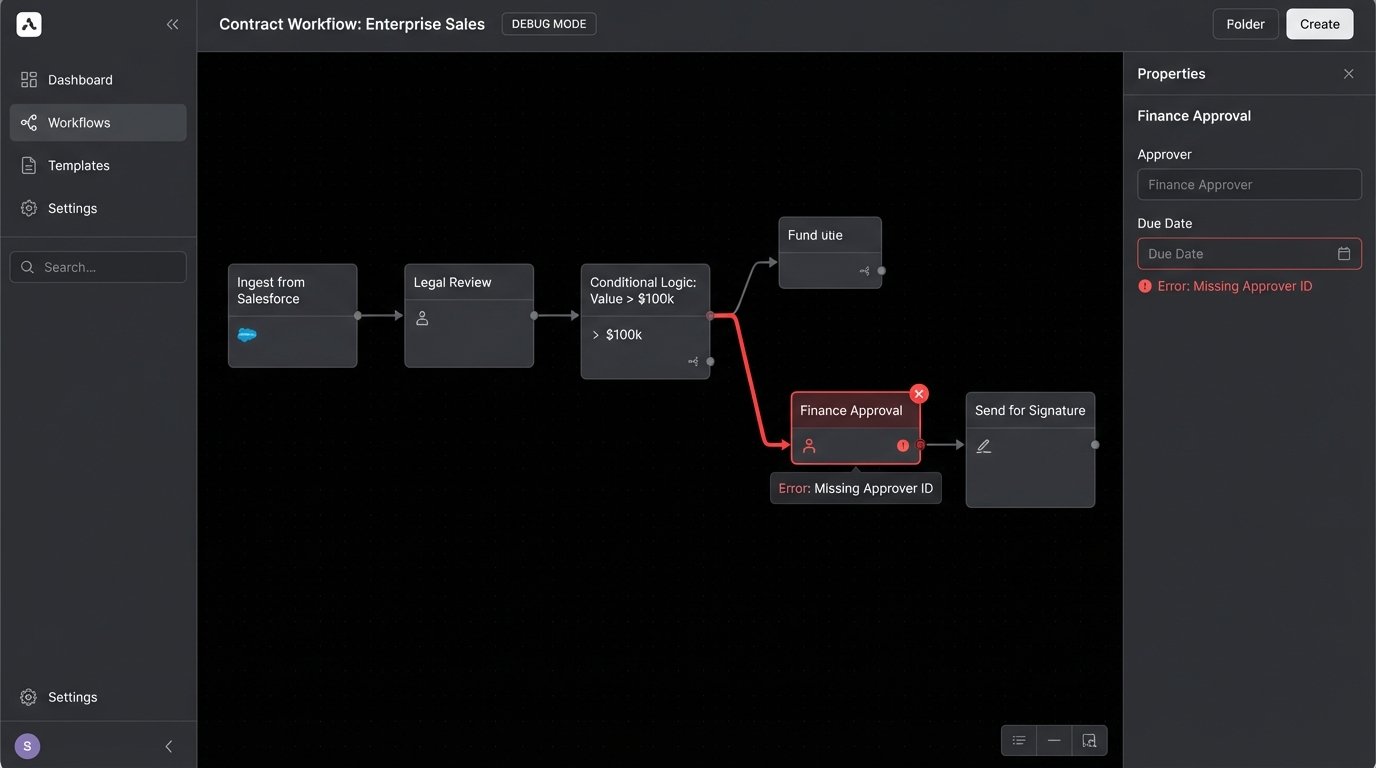
Task: Navigate to the Dashboard page
Action: coord(80,79)
